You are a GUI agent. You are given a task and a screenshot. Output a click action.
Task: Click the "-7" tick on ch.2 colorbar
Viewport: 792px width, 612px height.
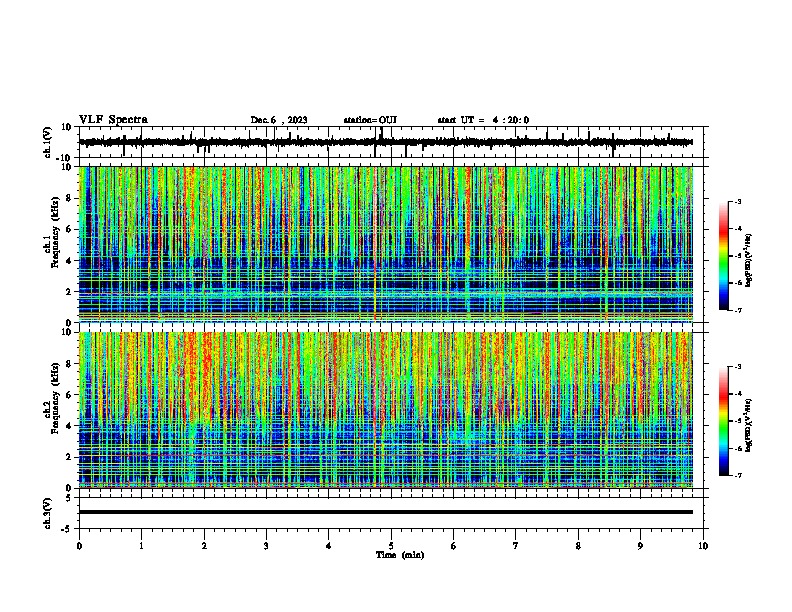coord(738,476)
